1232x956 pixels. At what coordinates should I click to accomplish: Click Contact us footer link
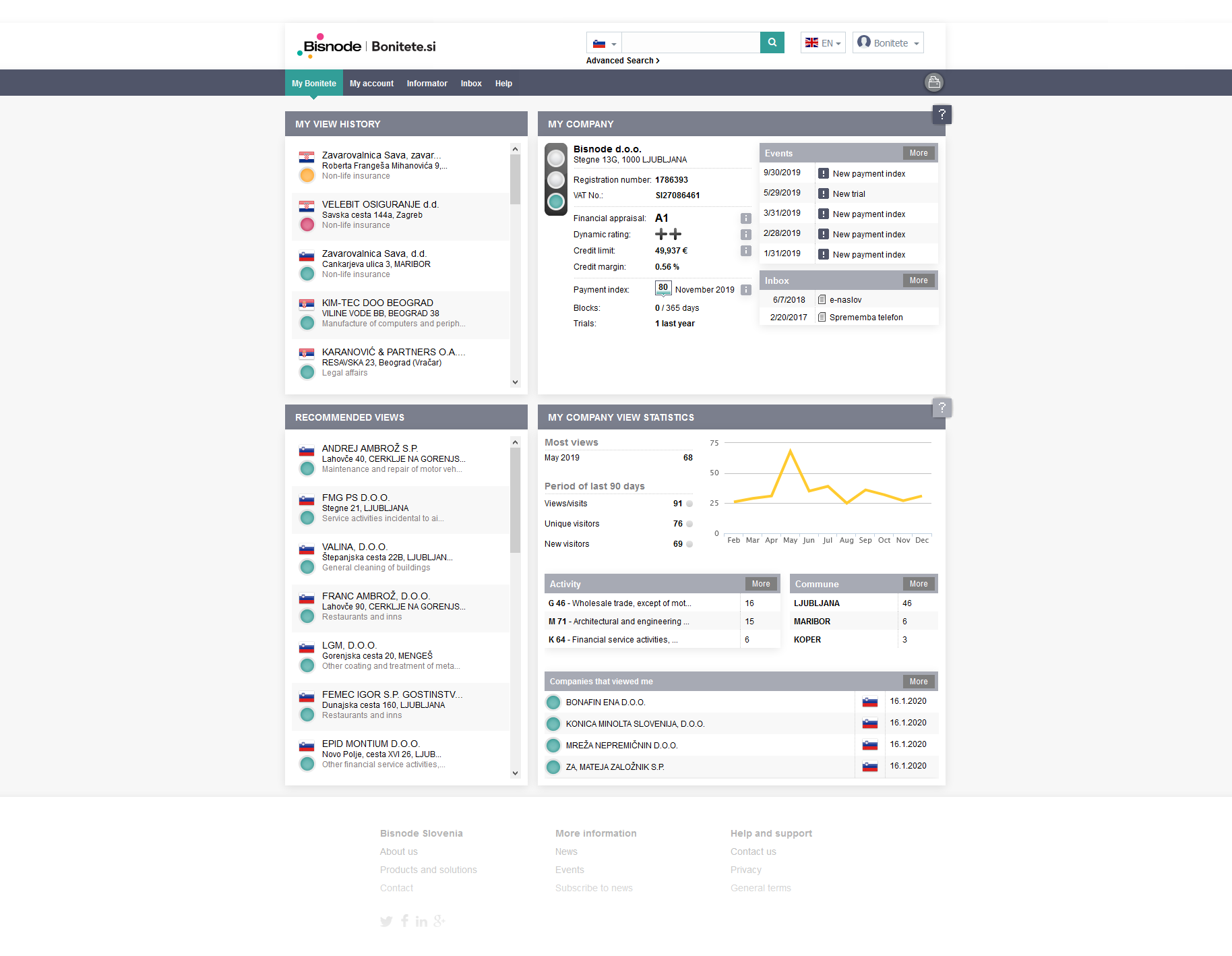[x=753, y=852]
